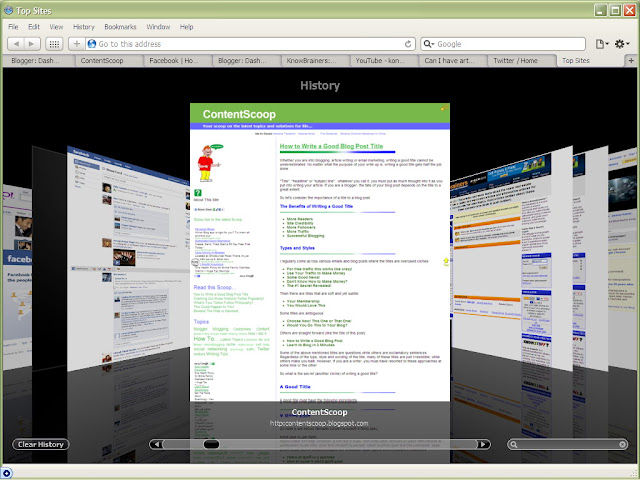Click the Google search field
The image size is (640, 480).
(503, 44)
